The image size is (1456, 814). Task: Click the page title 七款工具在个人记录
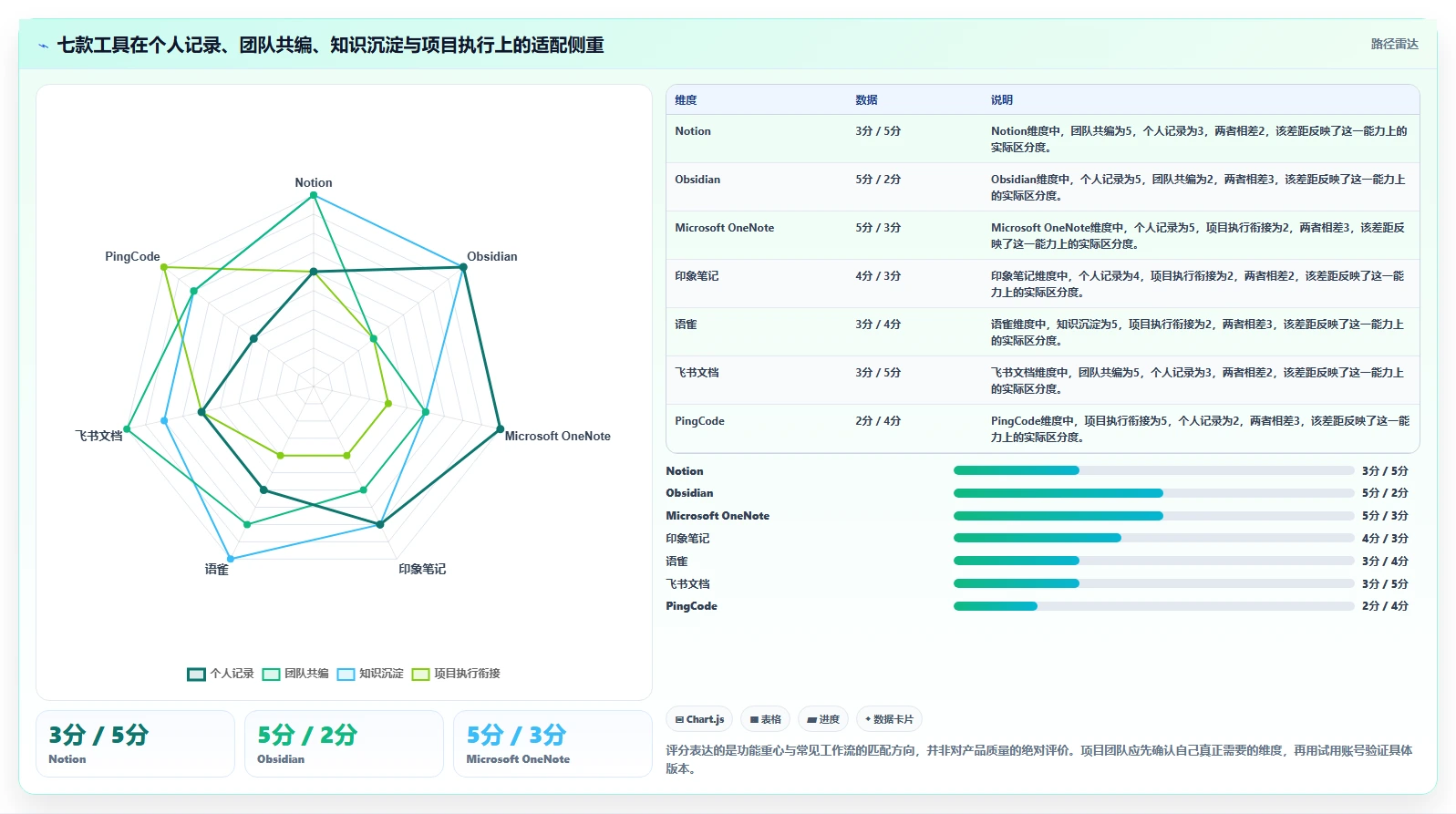(330, 46)
